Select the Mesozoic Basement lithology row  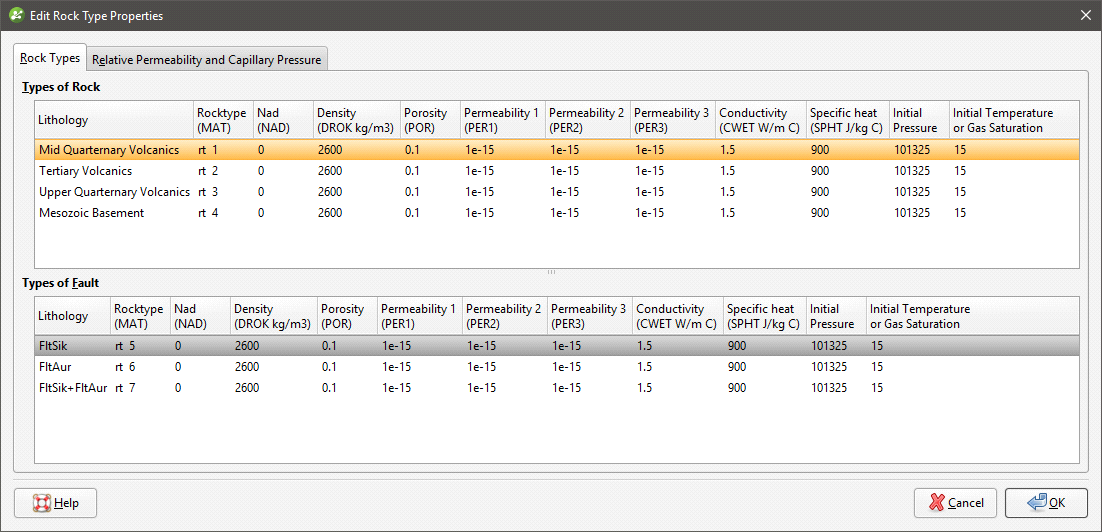click(91, 213)
